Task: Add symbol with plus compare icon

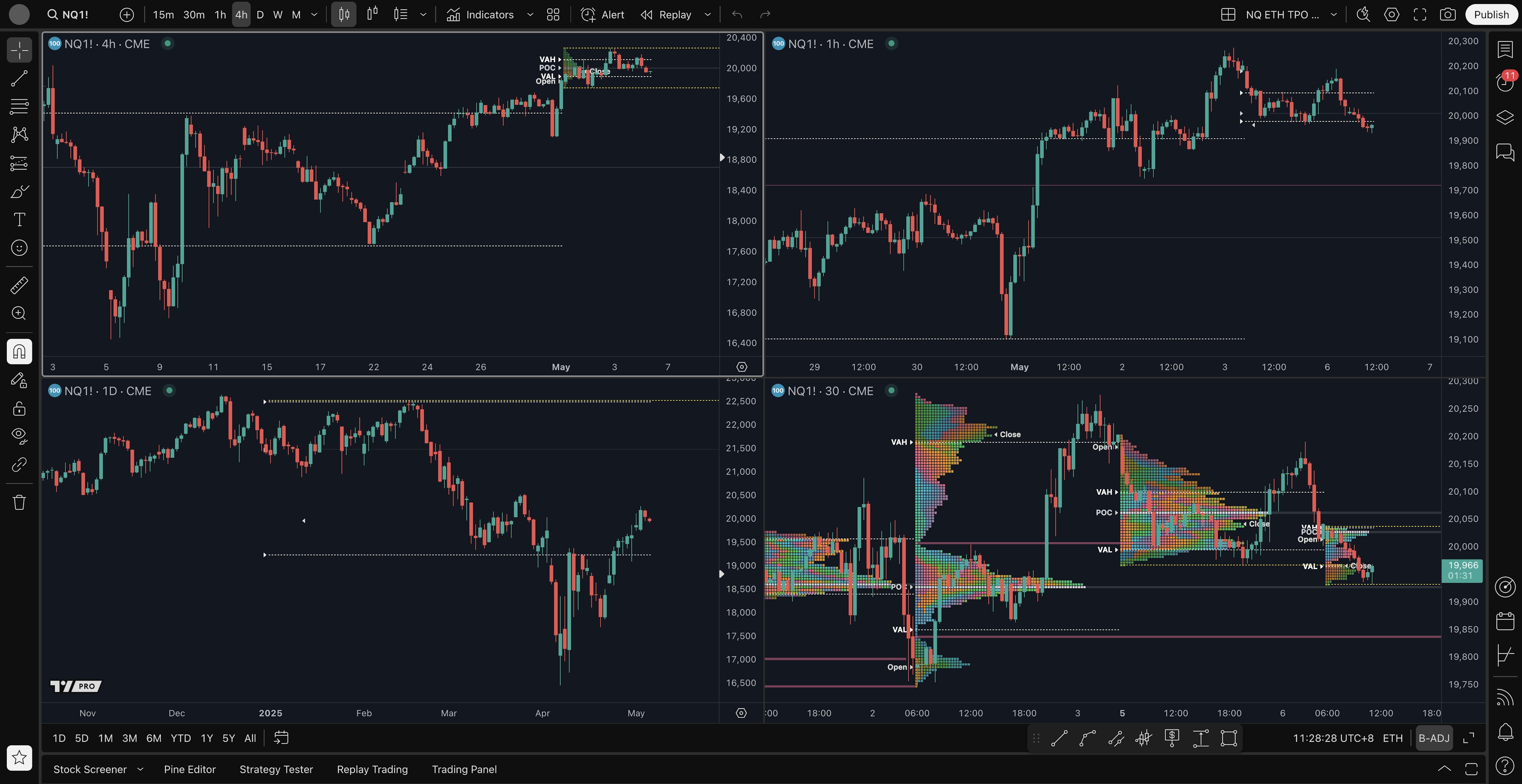Action: [126, 15]
